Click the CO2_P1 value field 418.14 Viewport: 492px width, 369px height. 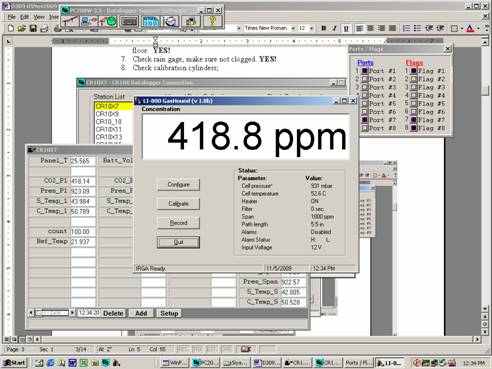click(x=83, y=181)
